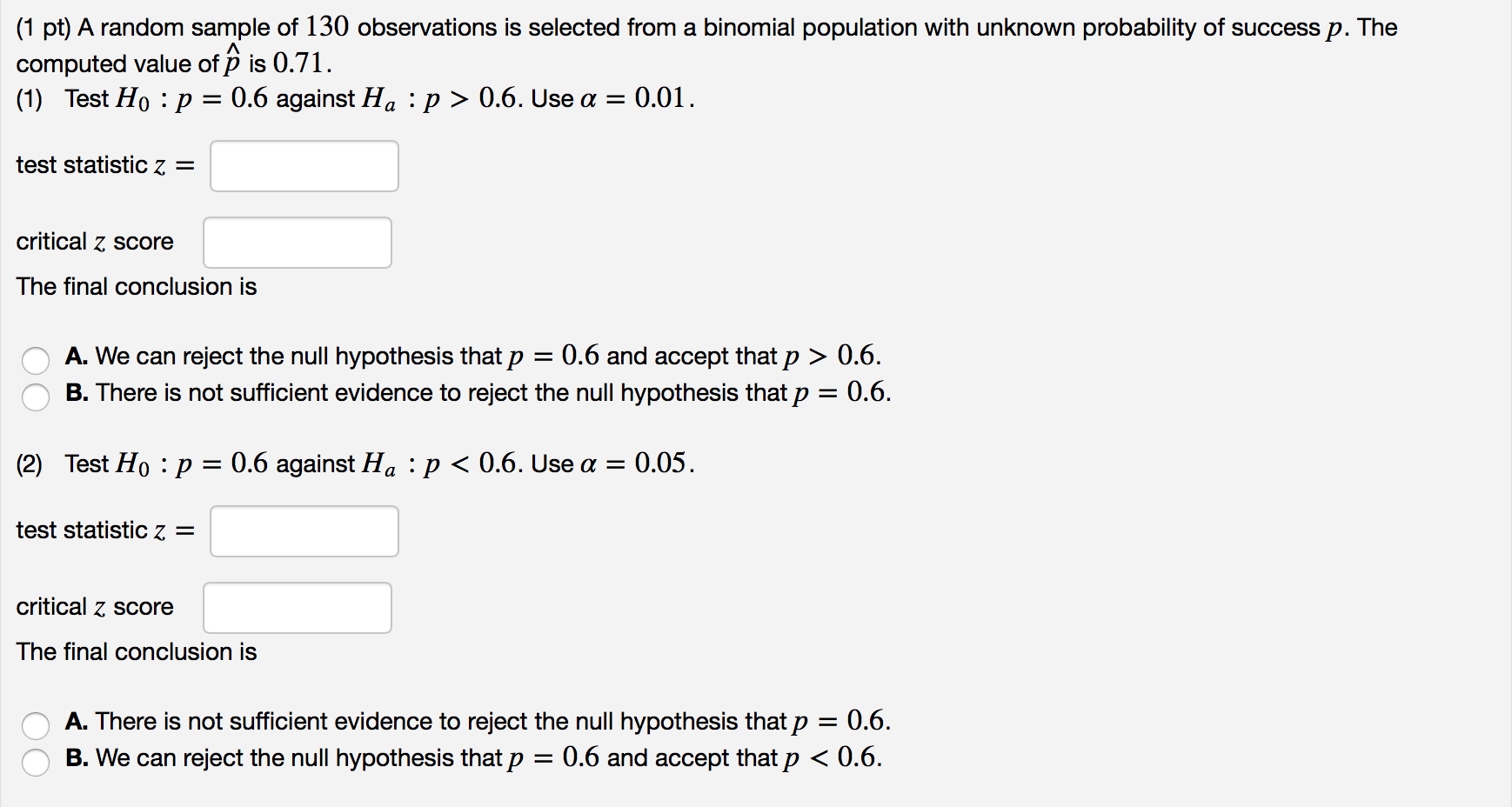Choose radio B 'not sufficient evidence' in part (1)
The width and height of the screenshot is (1512, 807).
coord(36,397)
